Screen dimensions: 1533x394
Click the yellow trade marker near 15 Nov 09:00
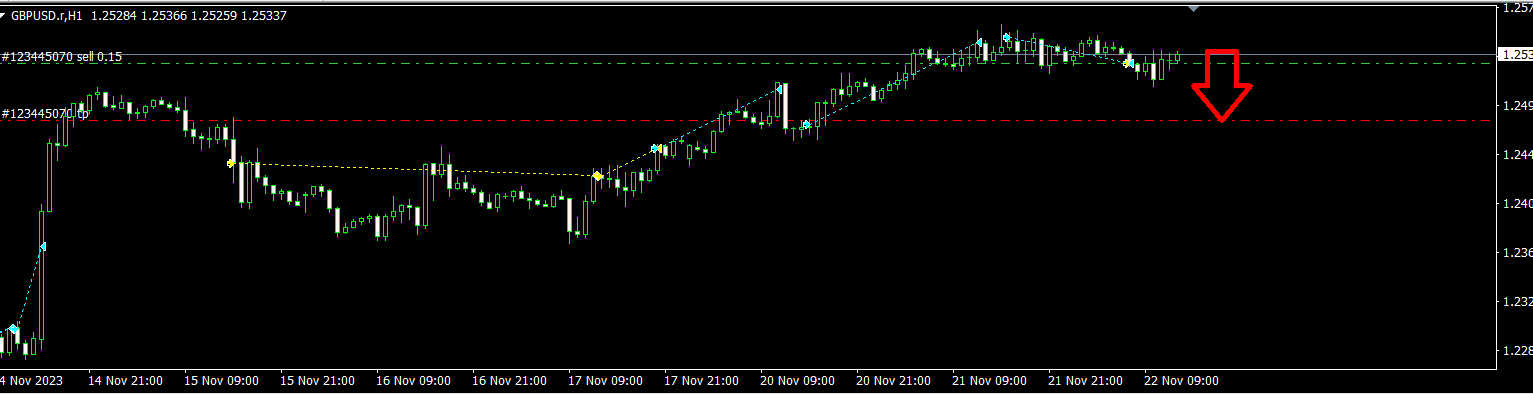pyautogui.click(x=231, y=162)
